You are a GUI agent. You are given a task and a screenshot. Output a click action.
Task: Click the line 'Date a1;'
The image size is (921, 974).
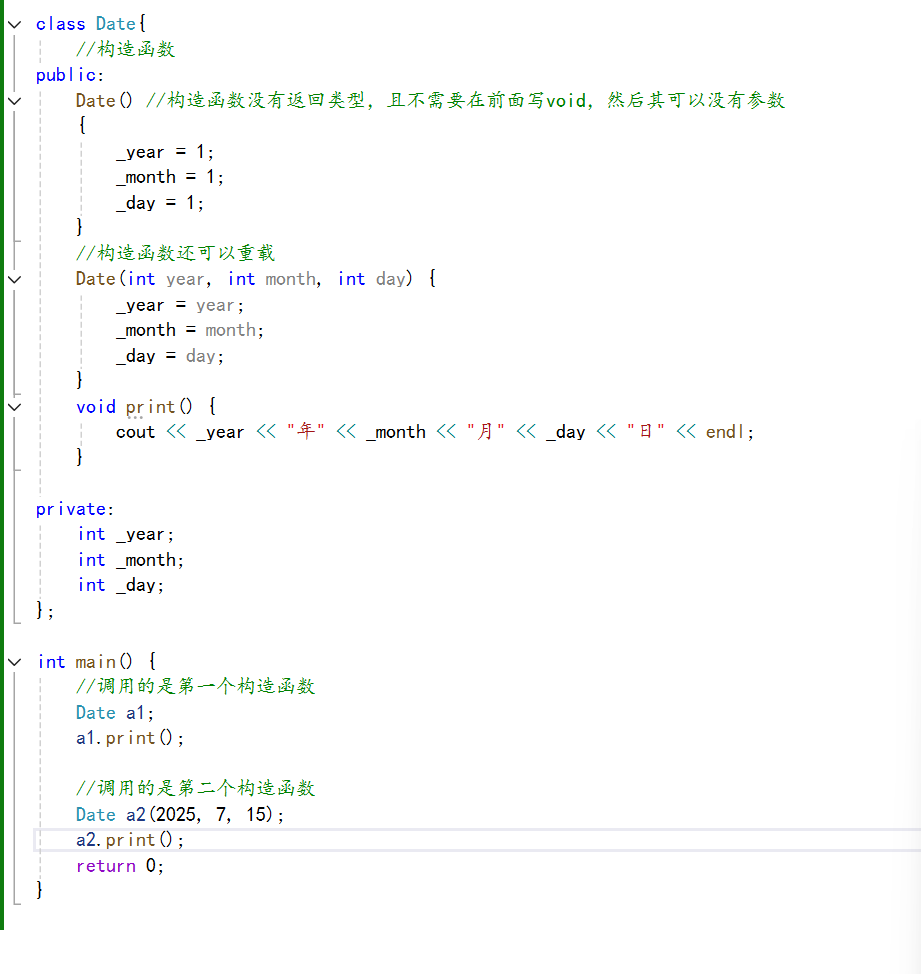coord(115,713)
